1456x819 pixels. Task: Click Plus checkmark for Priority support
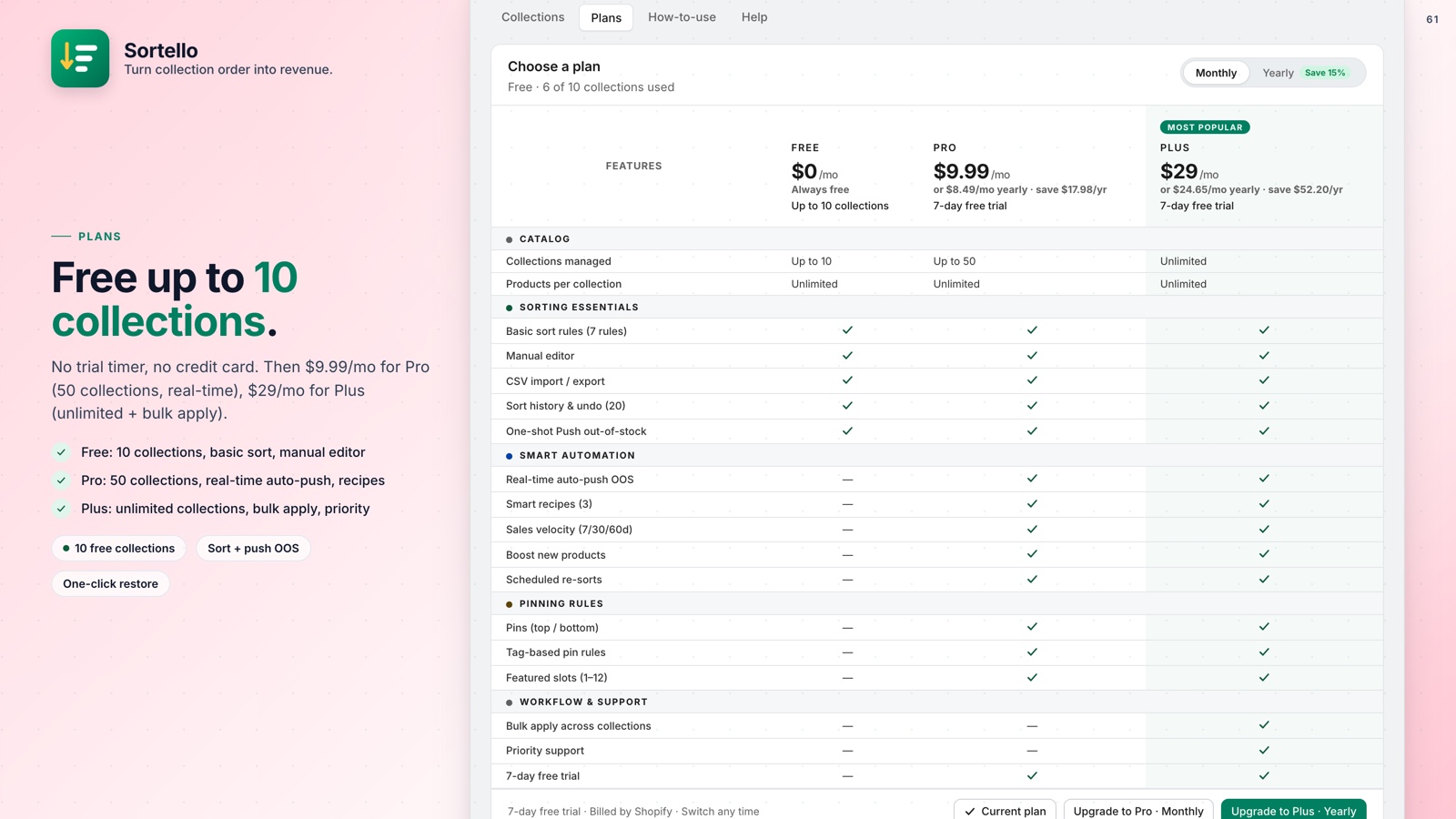[x=1264, y=750]
